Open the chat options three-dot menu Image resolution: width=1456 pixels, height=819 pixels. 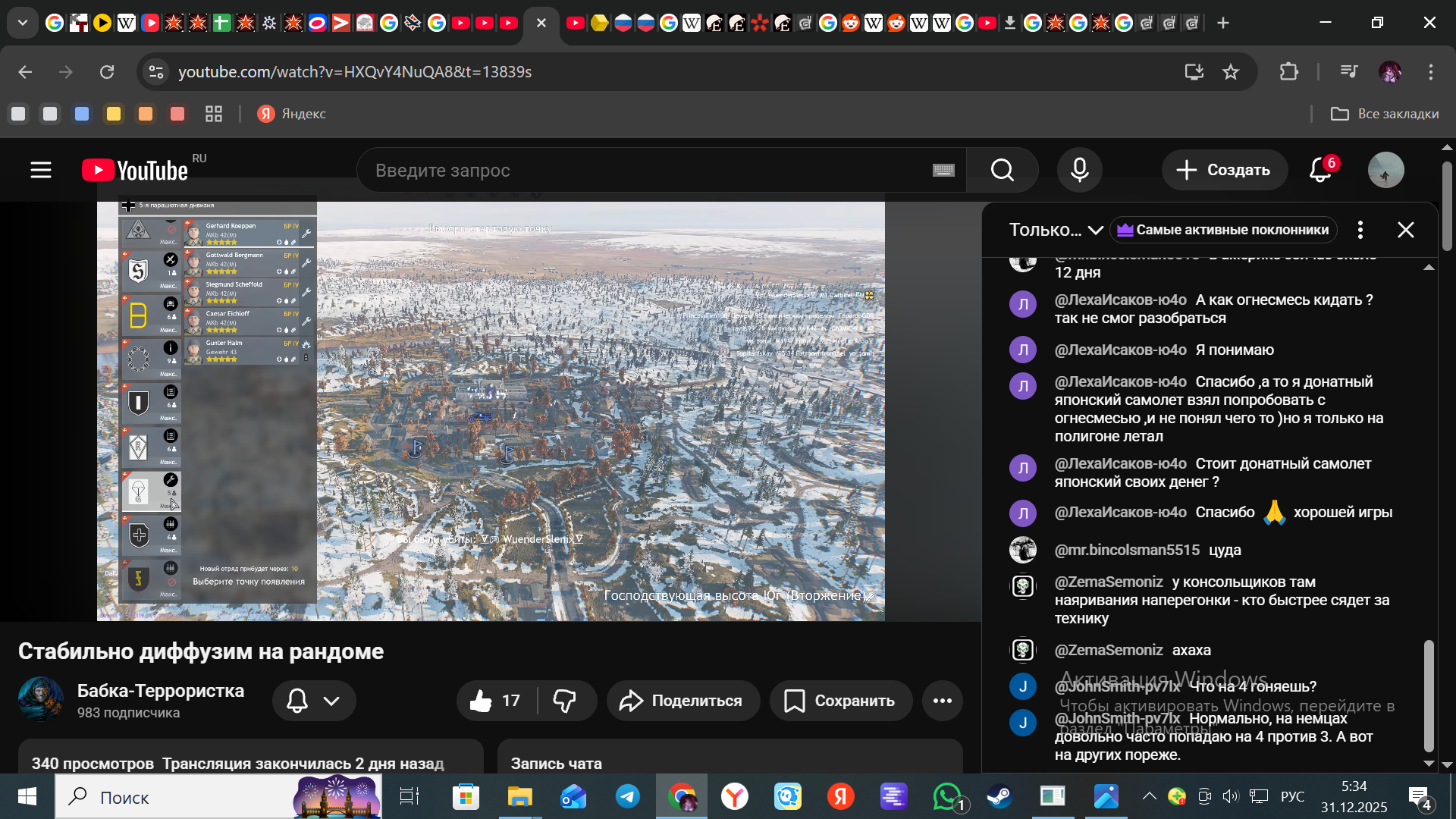[1360, 230]
